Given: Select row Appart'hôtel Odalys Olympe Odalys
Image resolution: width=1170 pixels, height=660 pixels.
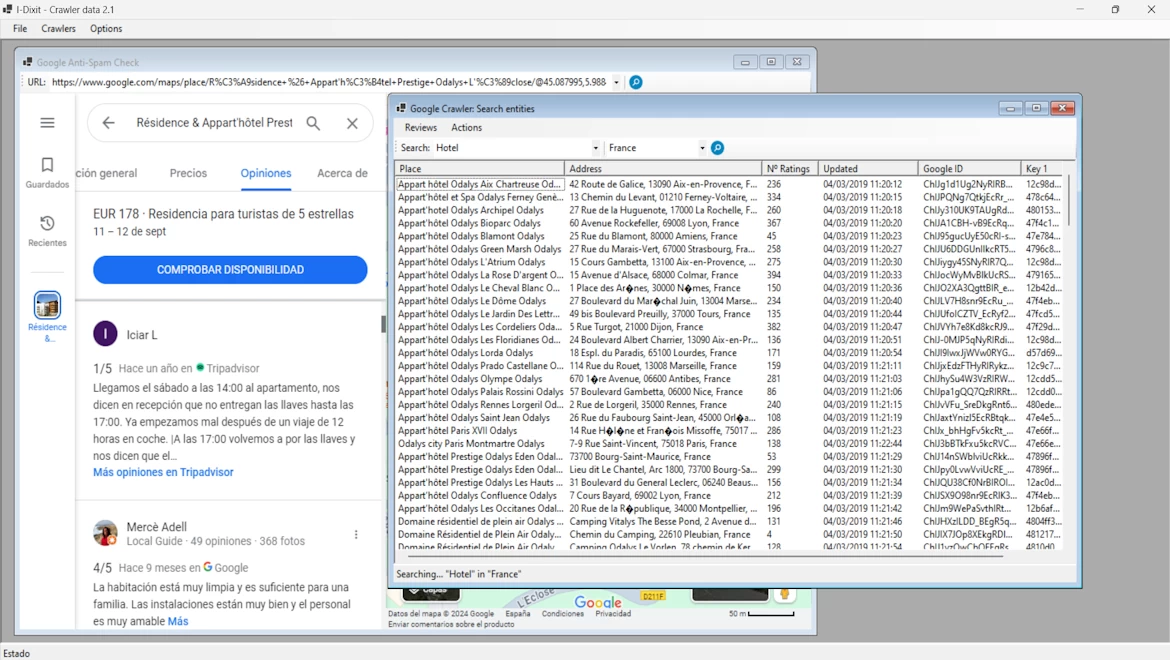Looking at the screenshot, I should [x=728, y=379].
